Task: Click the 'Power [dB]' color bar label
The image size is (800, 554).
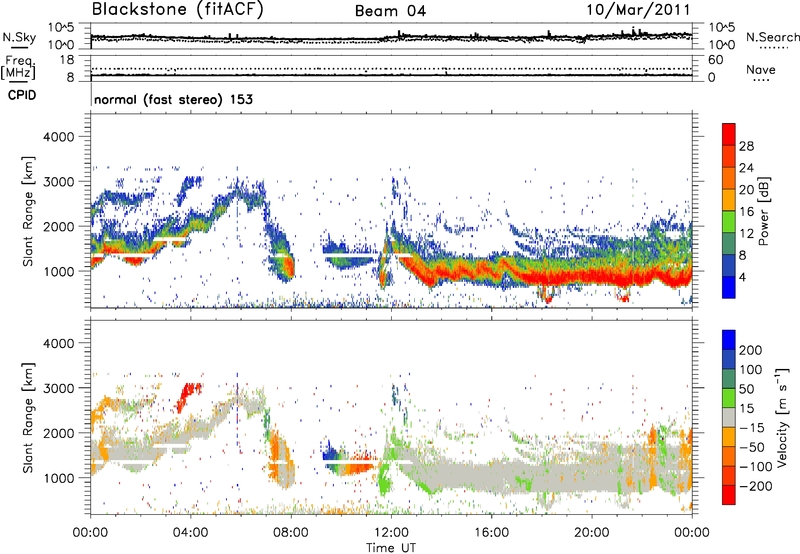Action: [763, 211]
